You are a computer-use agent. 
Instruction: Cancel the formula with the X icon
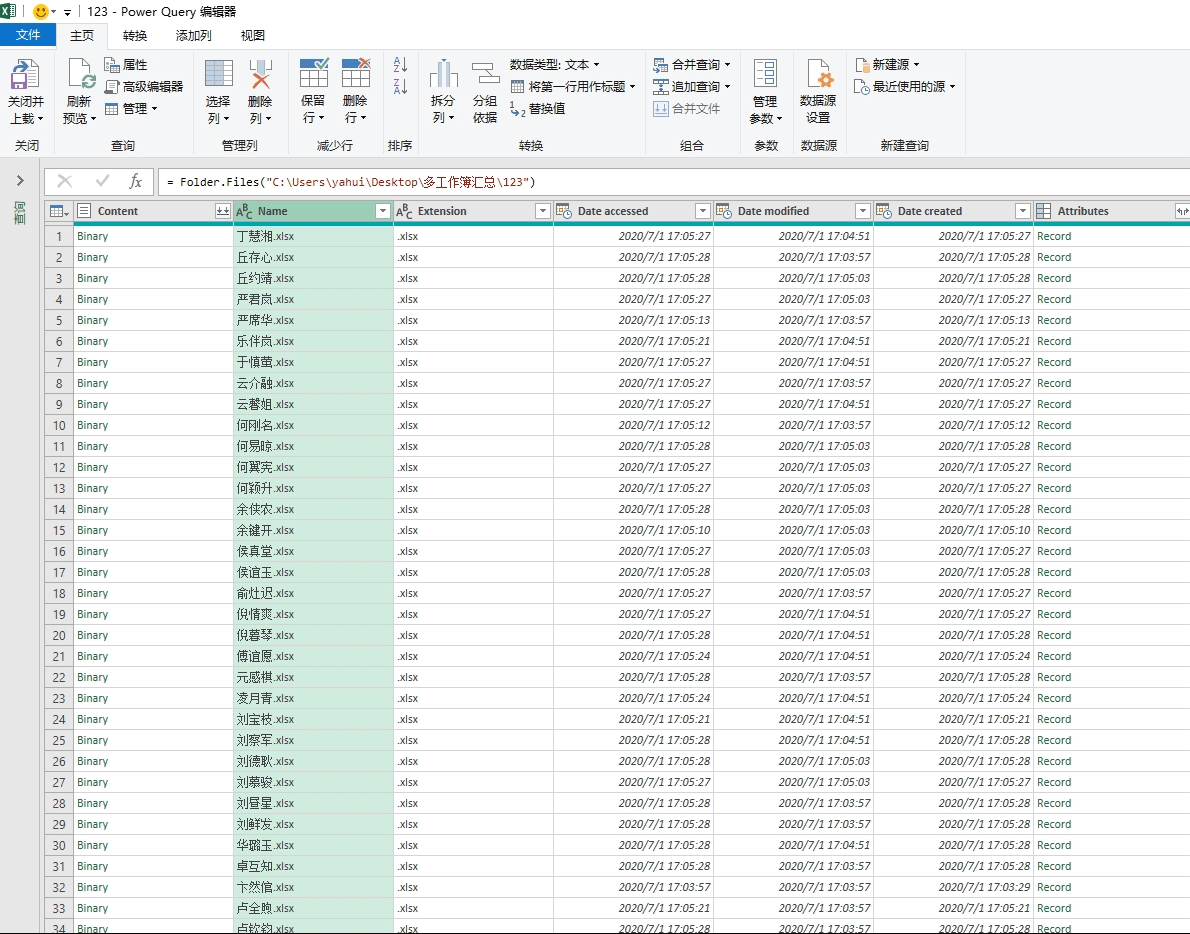[65, 181]
